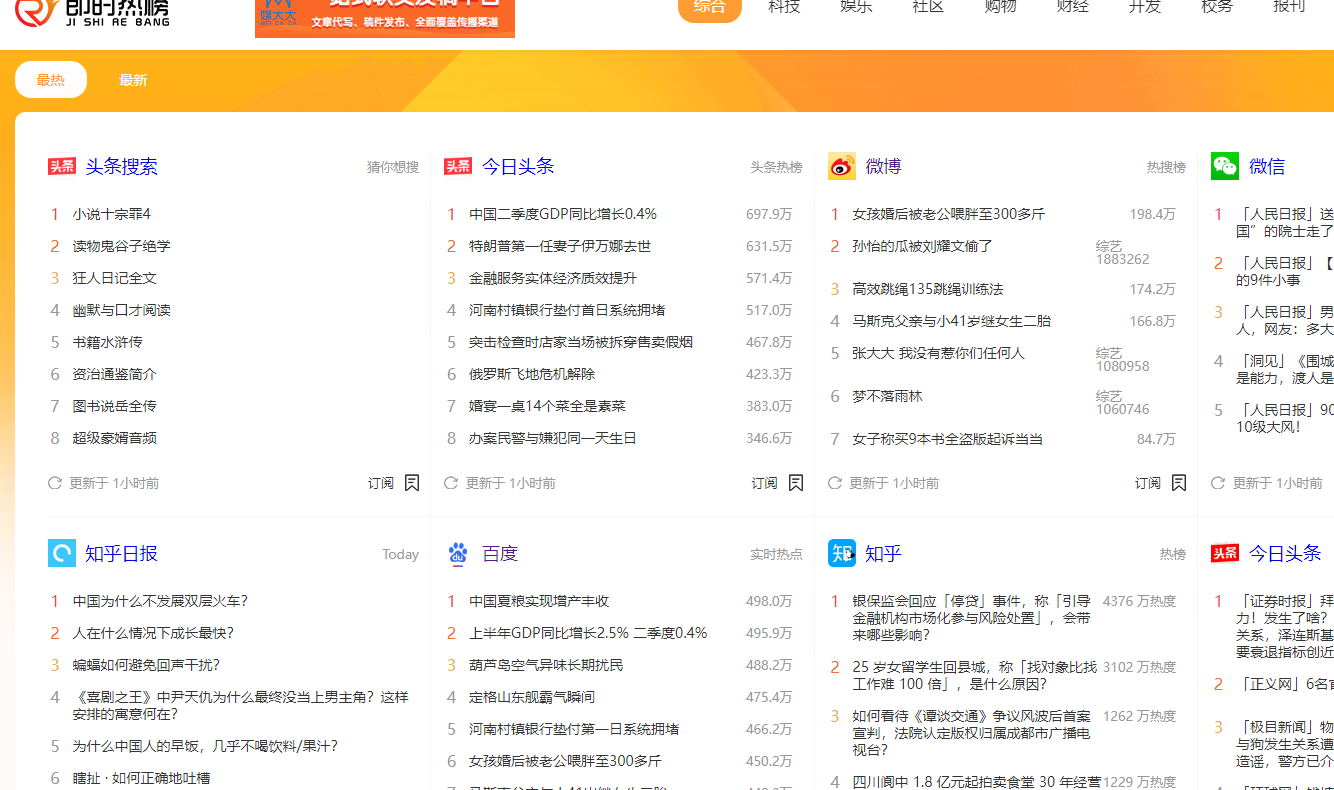This screenshot has width=1334, height=790.
Task: Open 定格山东舰霸气瞬间 in 百度
Action: (532, 697)
